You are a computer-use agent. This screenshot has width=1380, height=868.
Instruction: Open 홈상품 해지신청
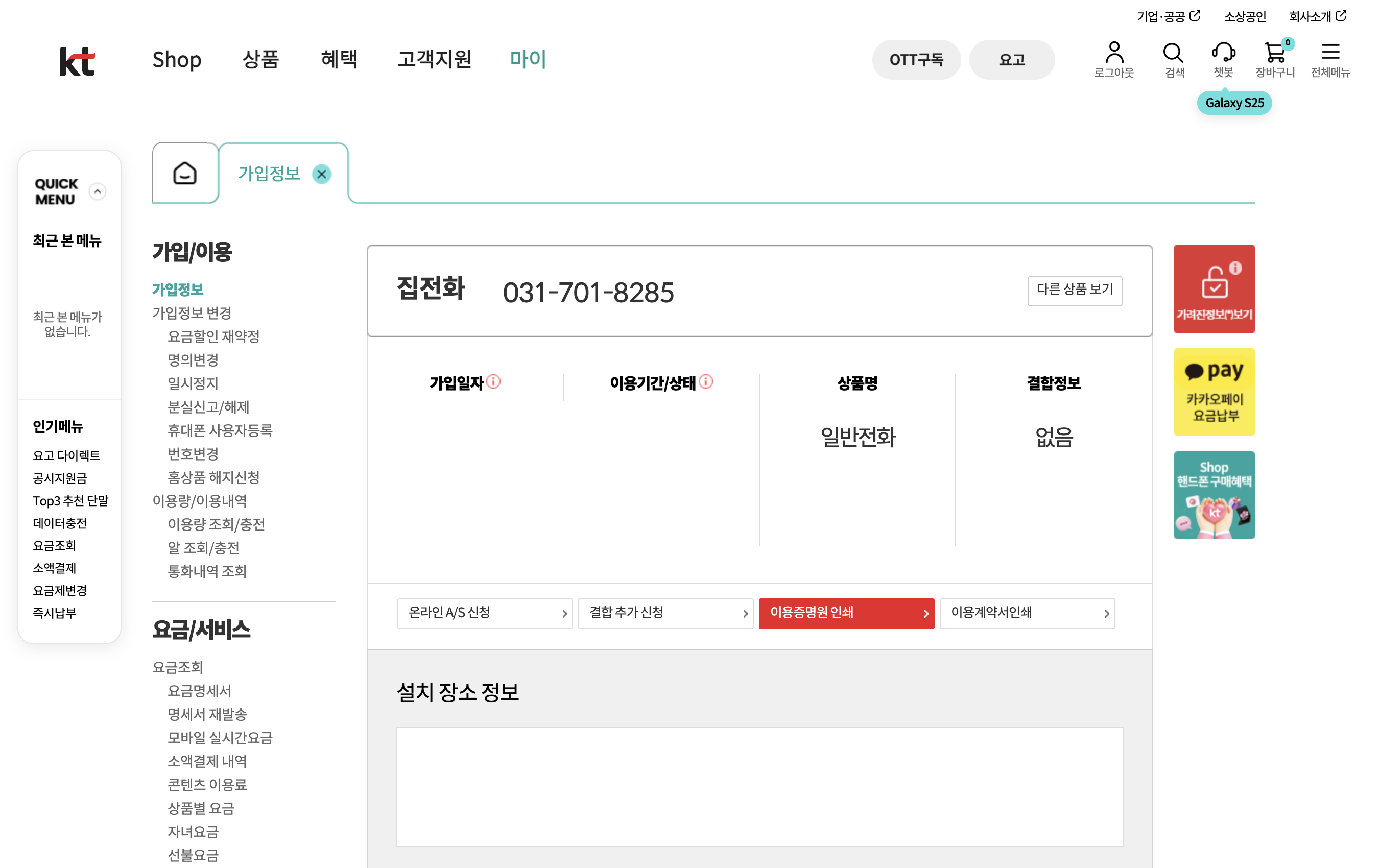coord(213,478)
